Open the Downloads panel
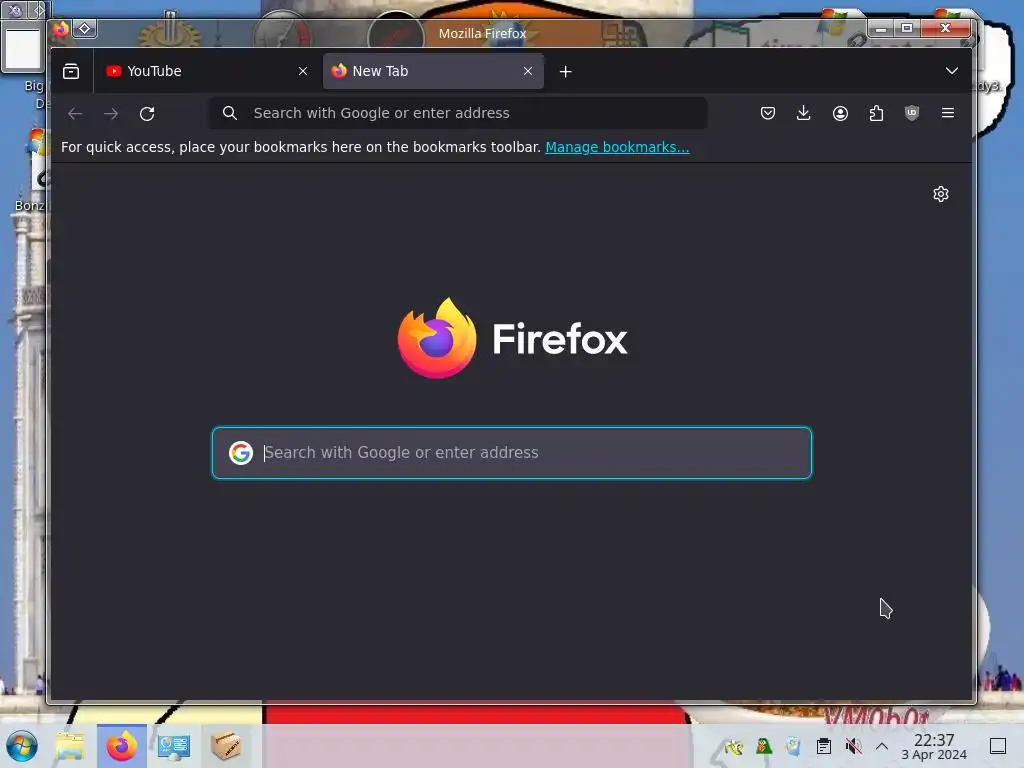Viewport: 1024px width, 768px height. pos(804,113)
